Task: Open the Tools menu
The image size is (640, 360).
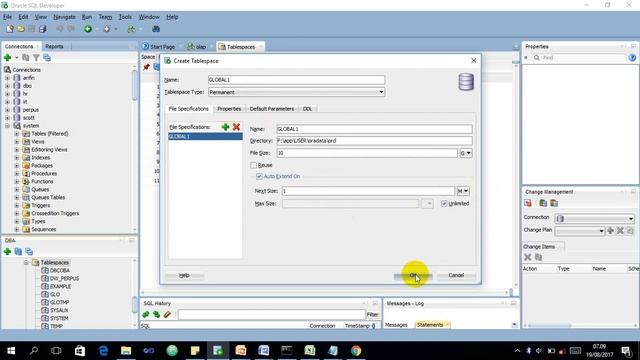Action: pyautogui.click(x=125, y=17)
